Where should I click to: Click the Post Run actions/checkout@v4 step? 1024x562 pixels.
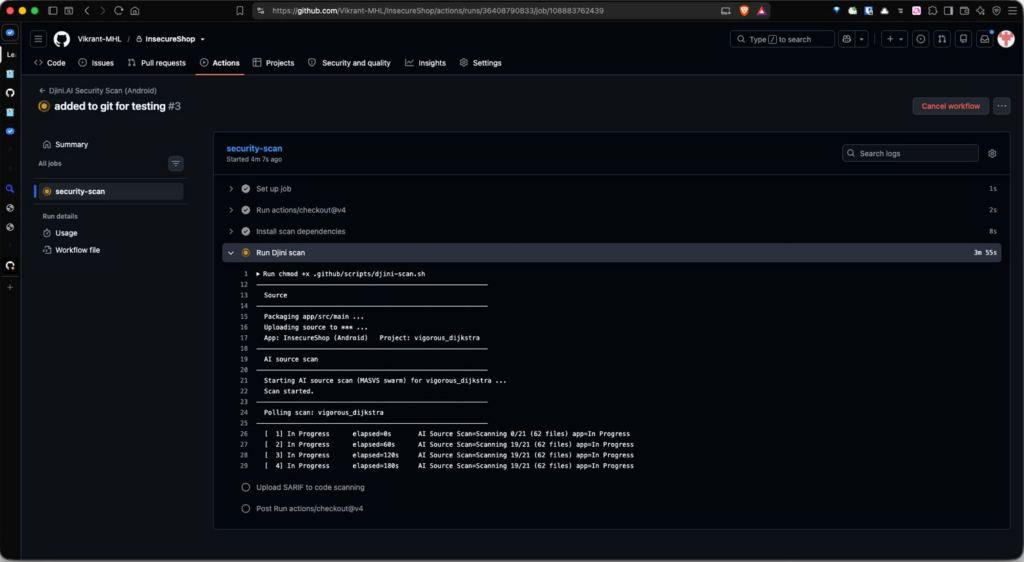(x=310, y=508)
